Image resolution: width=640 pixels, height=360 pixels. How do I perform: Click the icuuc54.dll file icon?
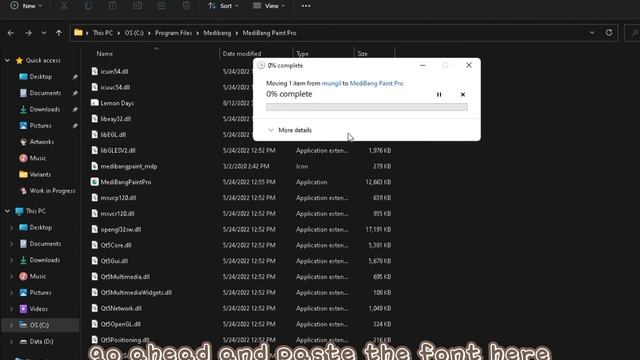[95, 87]
